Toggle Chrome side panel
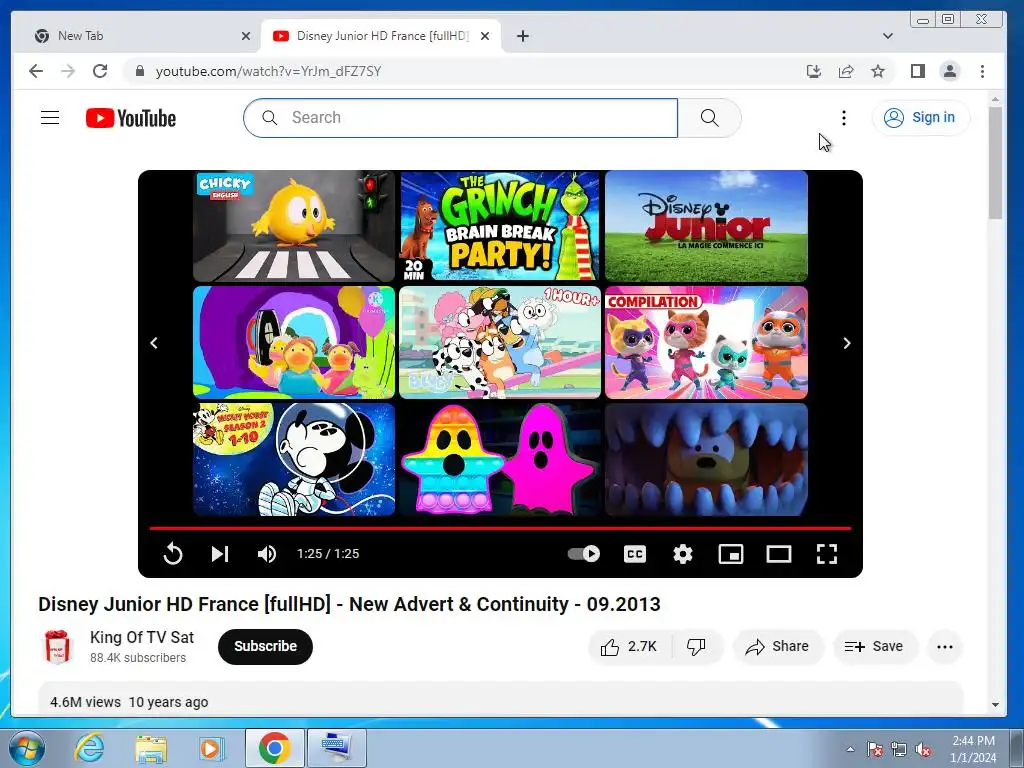The height and width of the screenshot is (768, 1024). click(x=918, y=71)
